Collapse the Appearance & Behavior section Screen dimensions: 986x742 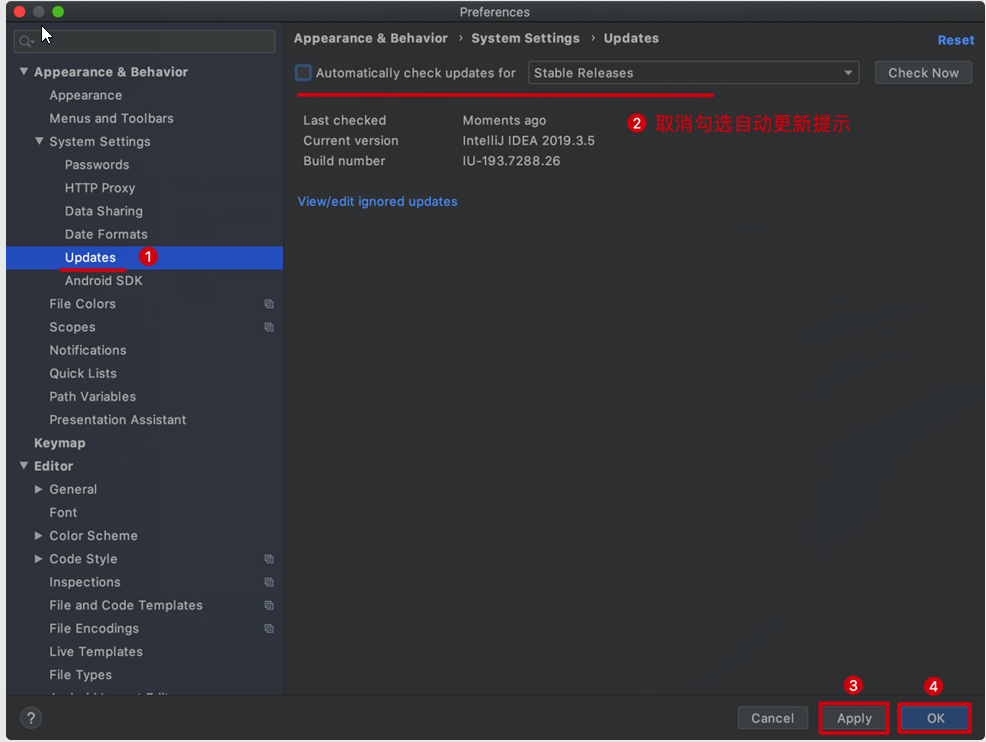pos(24,72)
